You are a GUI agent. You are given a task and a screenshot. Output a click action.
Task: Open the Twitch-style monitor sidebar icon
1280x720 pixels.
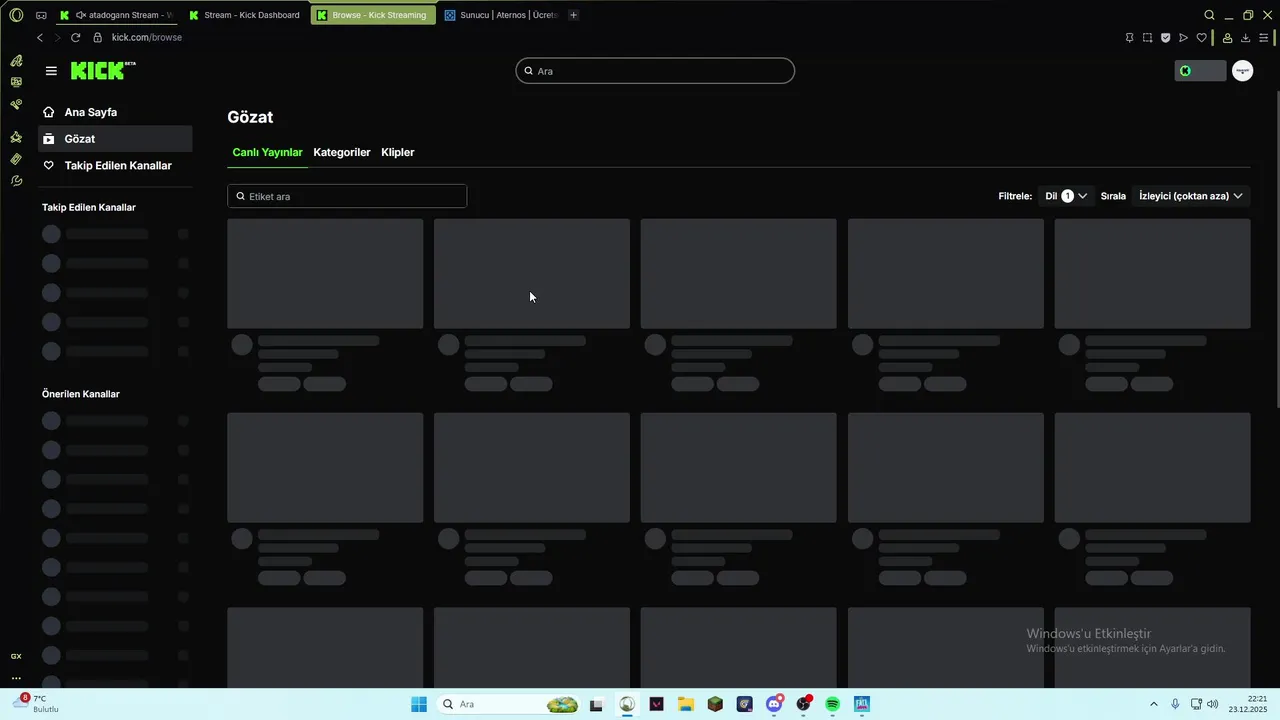click(16, 82)
